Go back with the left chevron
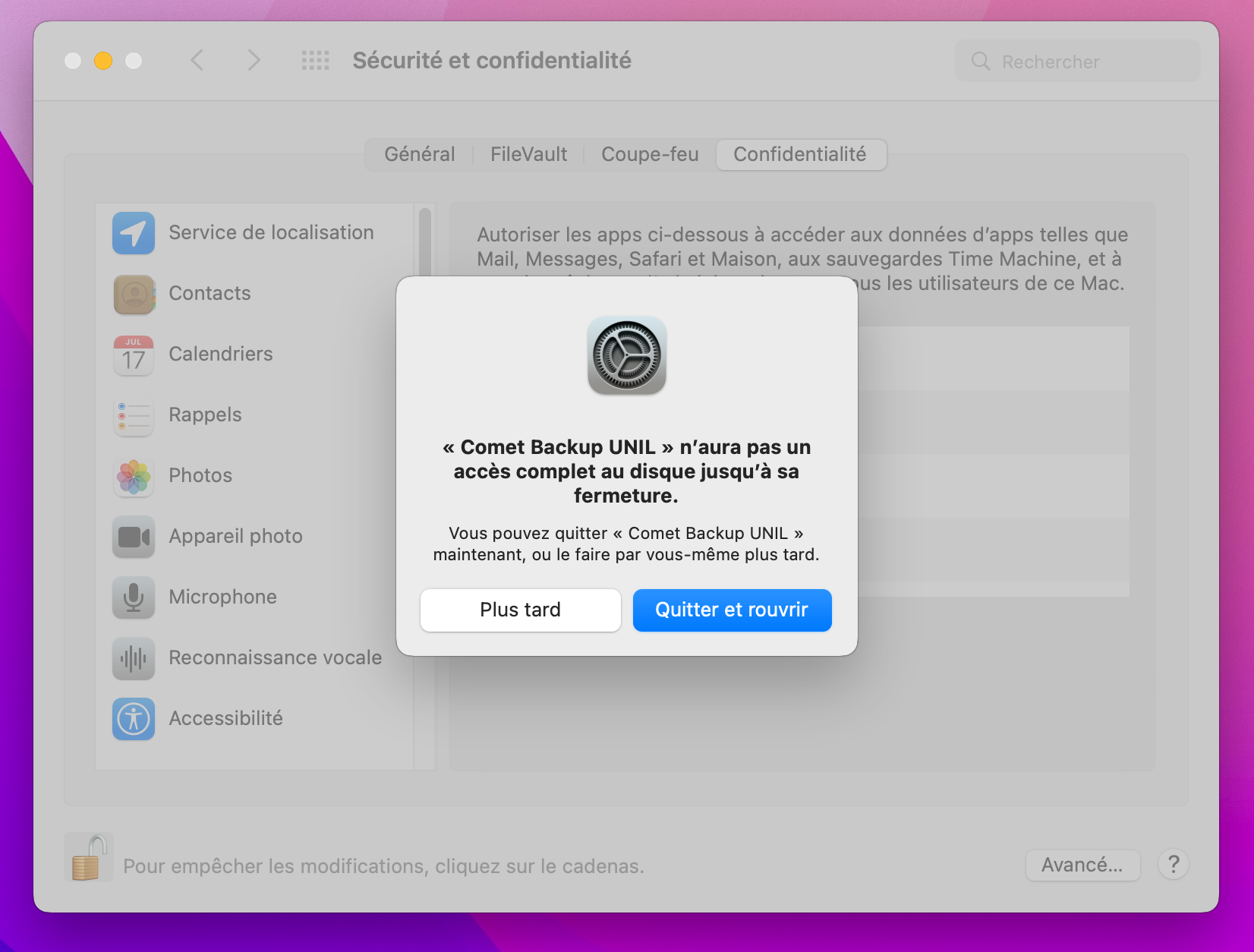 [x=197, y=61]
